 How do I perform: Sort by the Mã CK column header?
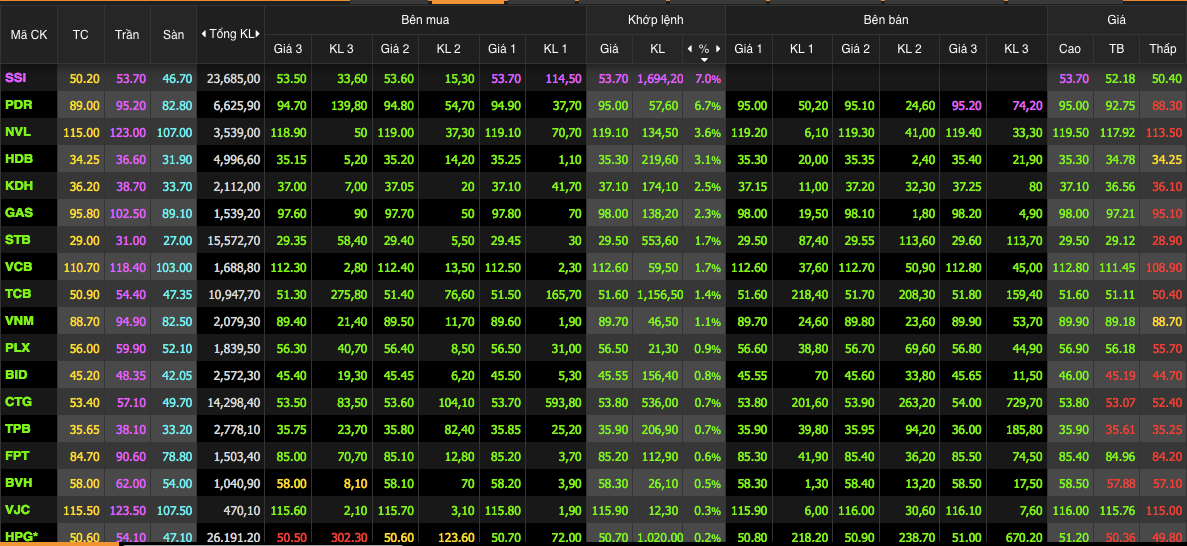pos(29,34)
